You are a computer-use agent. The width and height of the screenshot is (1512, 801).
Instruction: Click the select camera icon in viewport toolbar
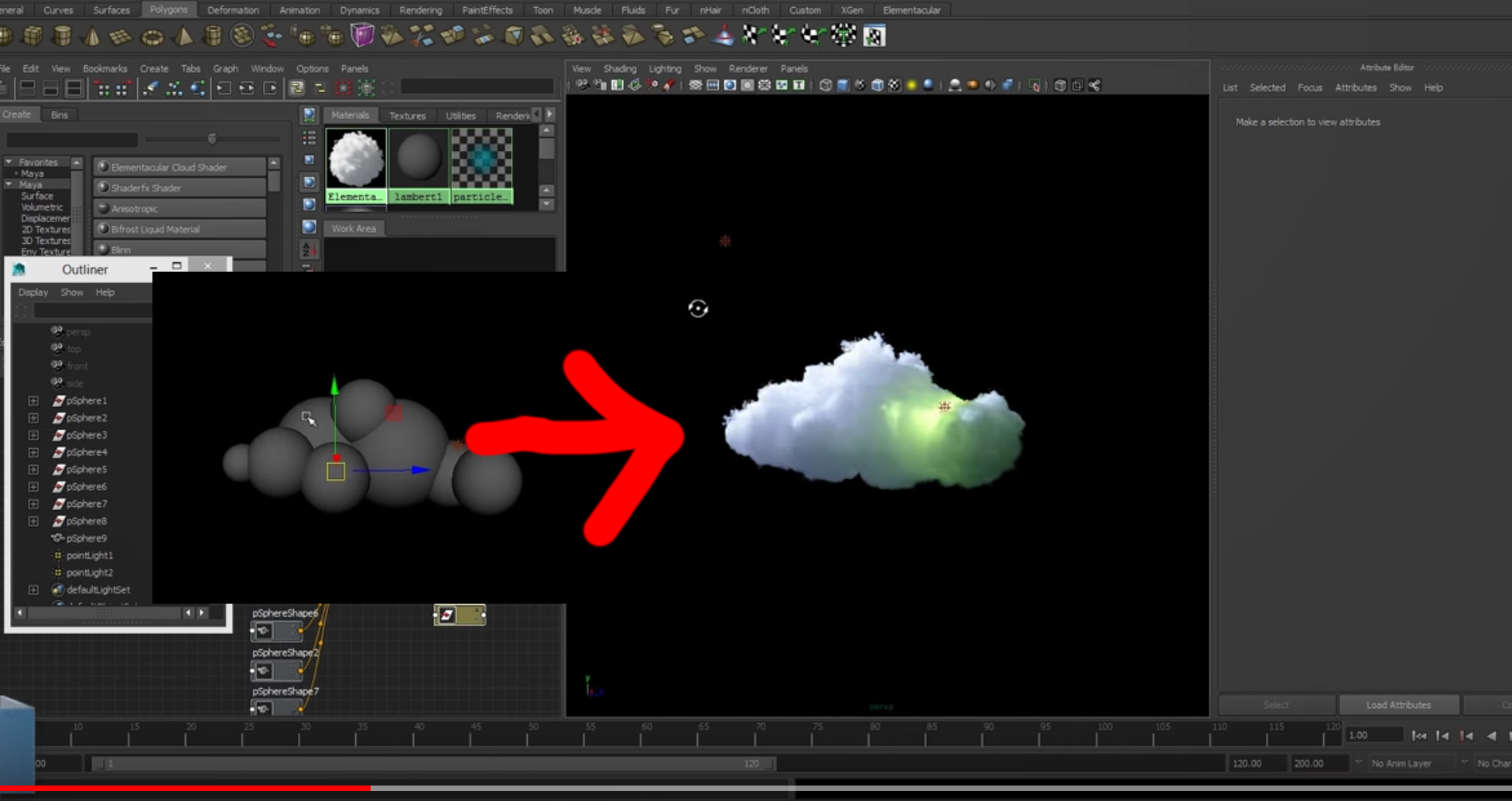pyautogui.click(x=582, y=85)
